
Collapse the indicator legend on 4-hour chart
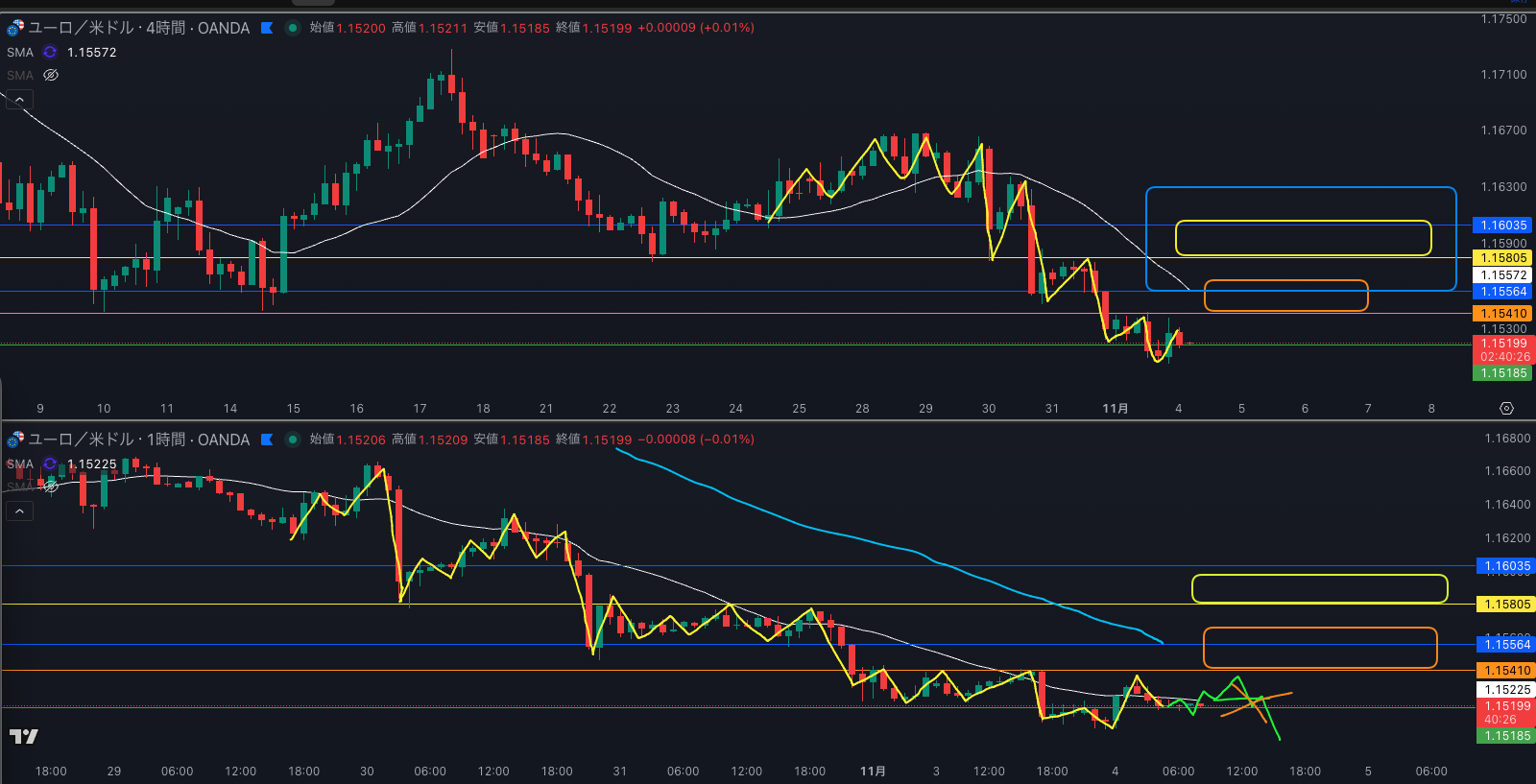[x=19, y=99]
